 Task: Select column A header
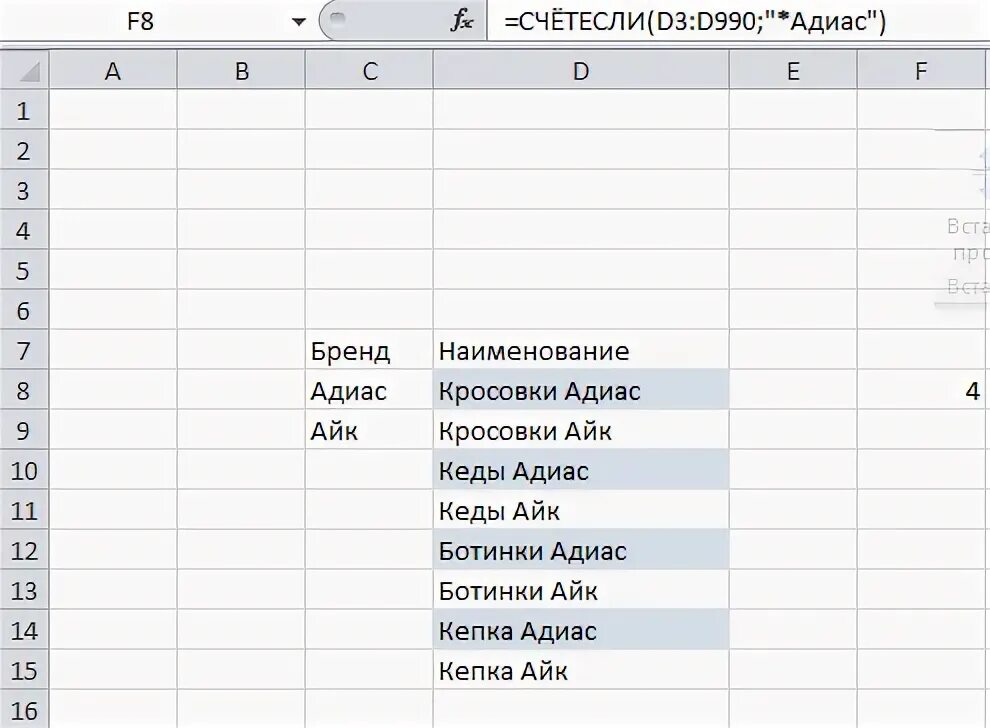[x=113, y=70]
